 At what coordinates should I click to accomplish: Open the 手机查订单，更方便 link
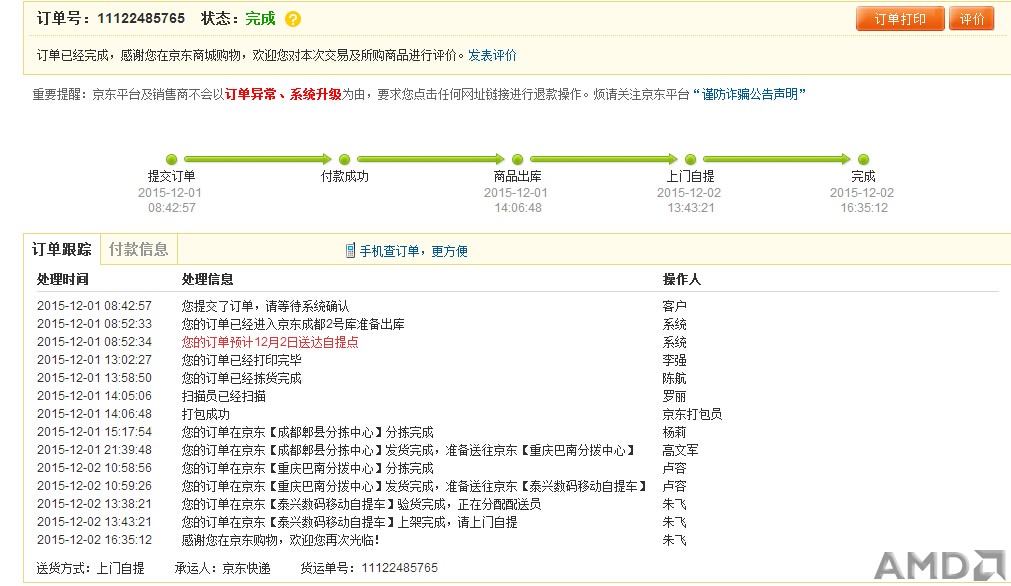tap(413, 251)
